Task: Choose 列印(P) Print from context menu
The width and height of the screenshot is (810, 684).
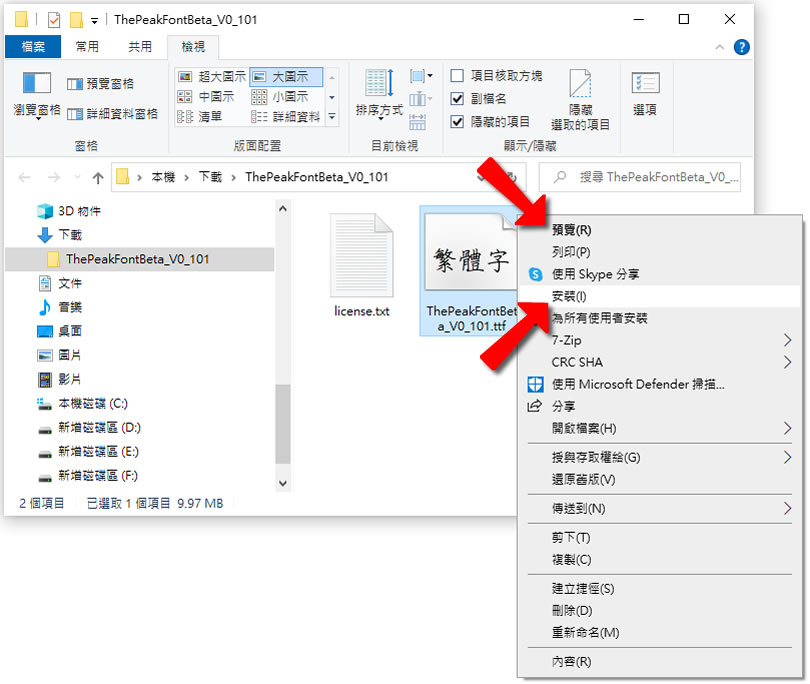Action: (x=659, y=252)
